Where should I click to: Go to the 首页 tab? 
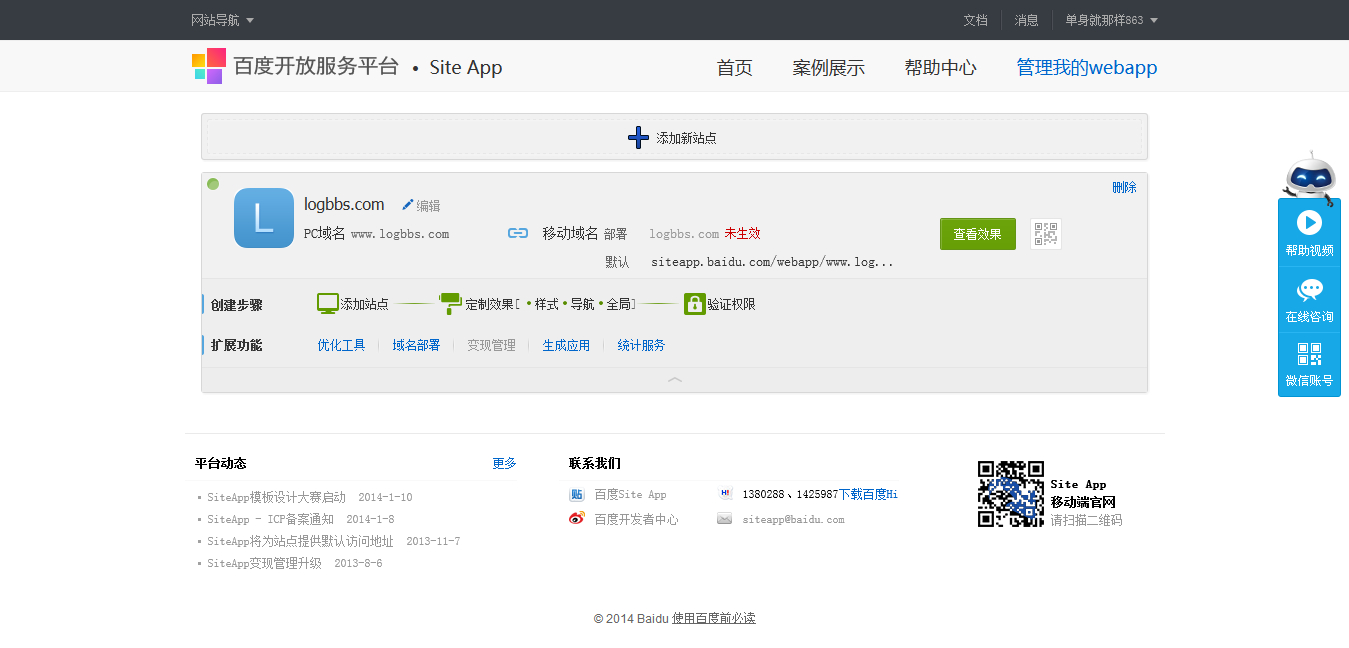[x=734, y=68]
